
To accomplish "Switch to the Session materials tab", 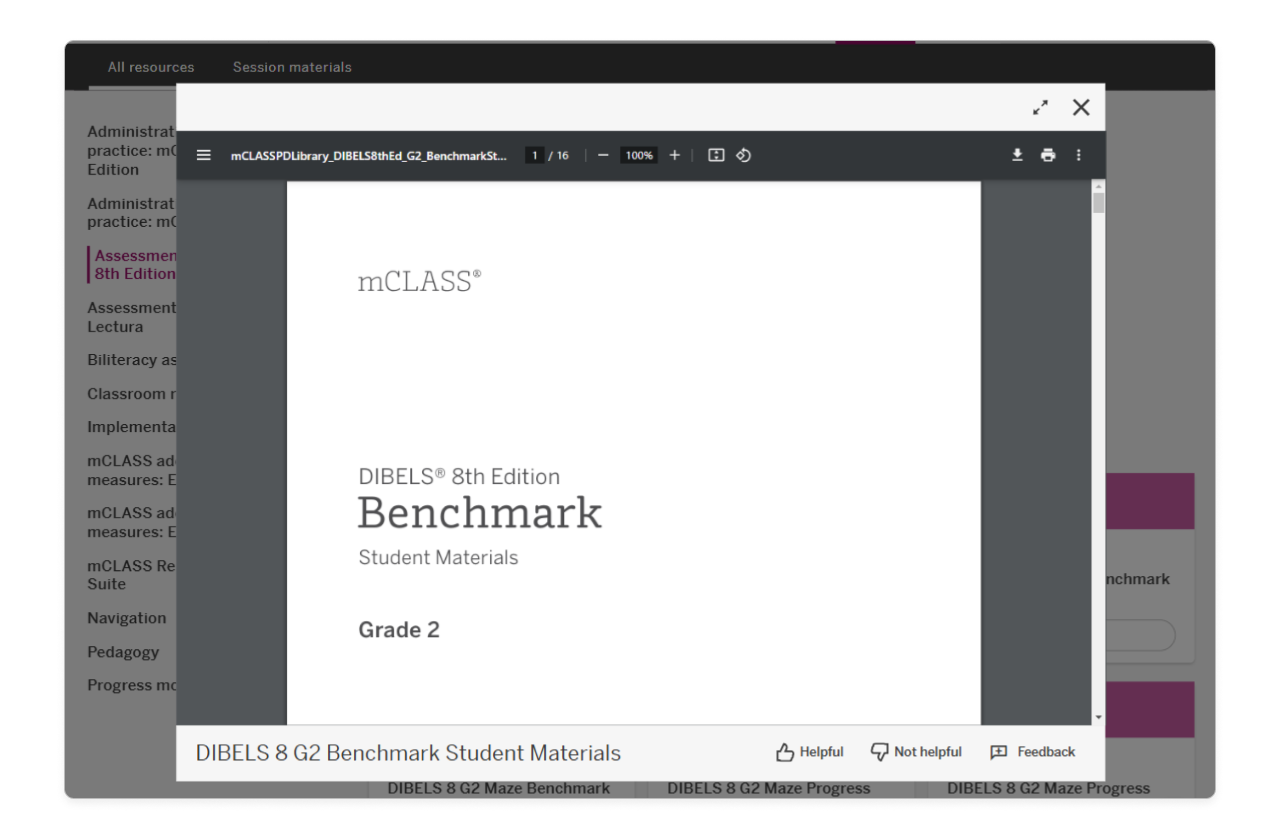I will pyautogui.click(x=291, y=67).
